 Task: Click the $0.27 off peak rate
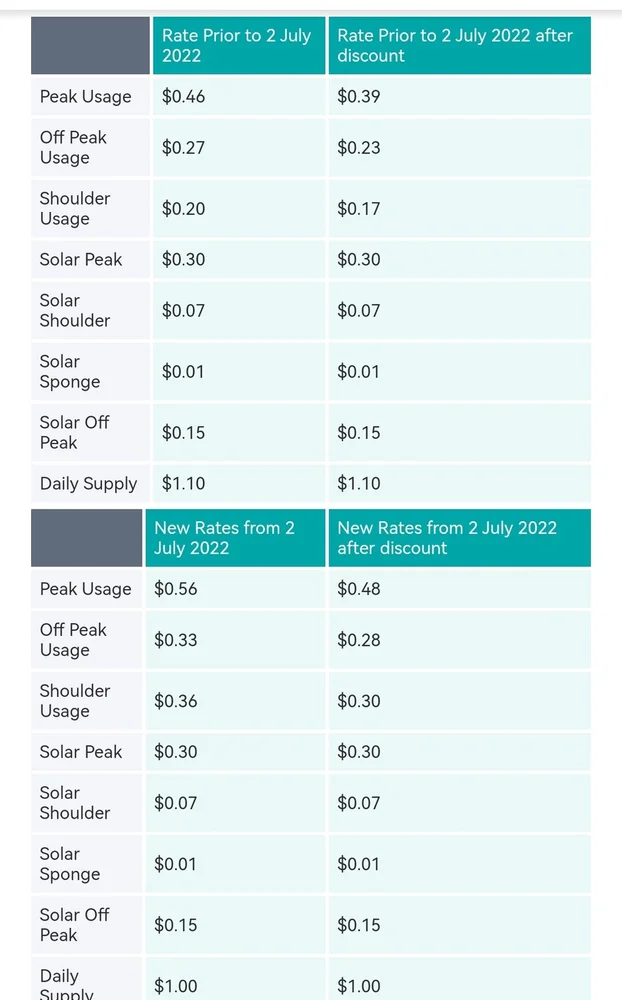coord(184,148)
